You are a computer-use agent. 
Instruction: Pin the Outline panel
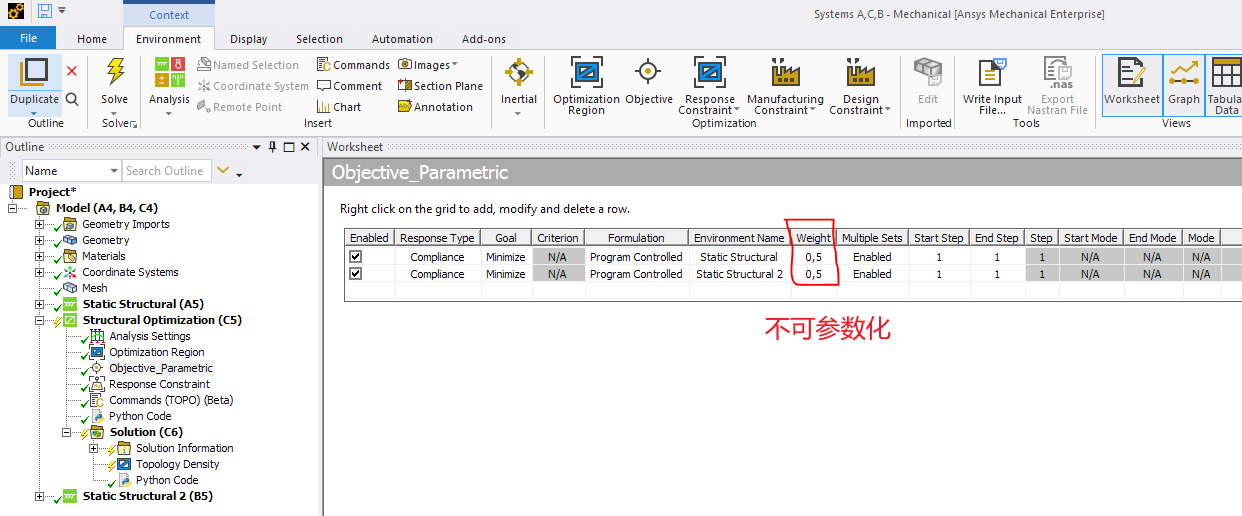(x=272, y=147)
